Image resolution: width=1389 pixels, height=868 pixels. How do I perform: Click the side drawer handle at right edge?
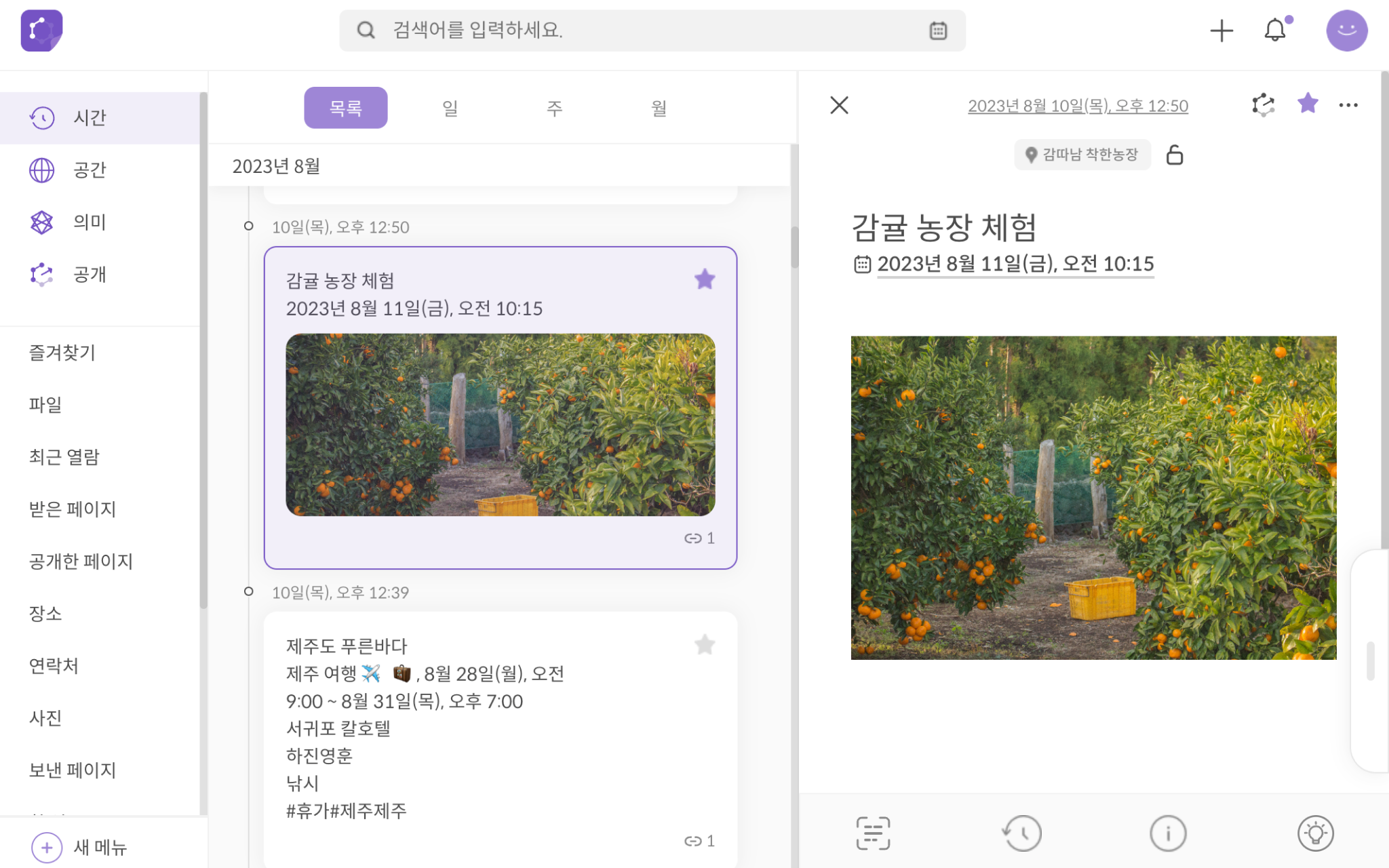[1371, 660]
